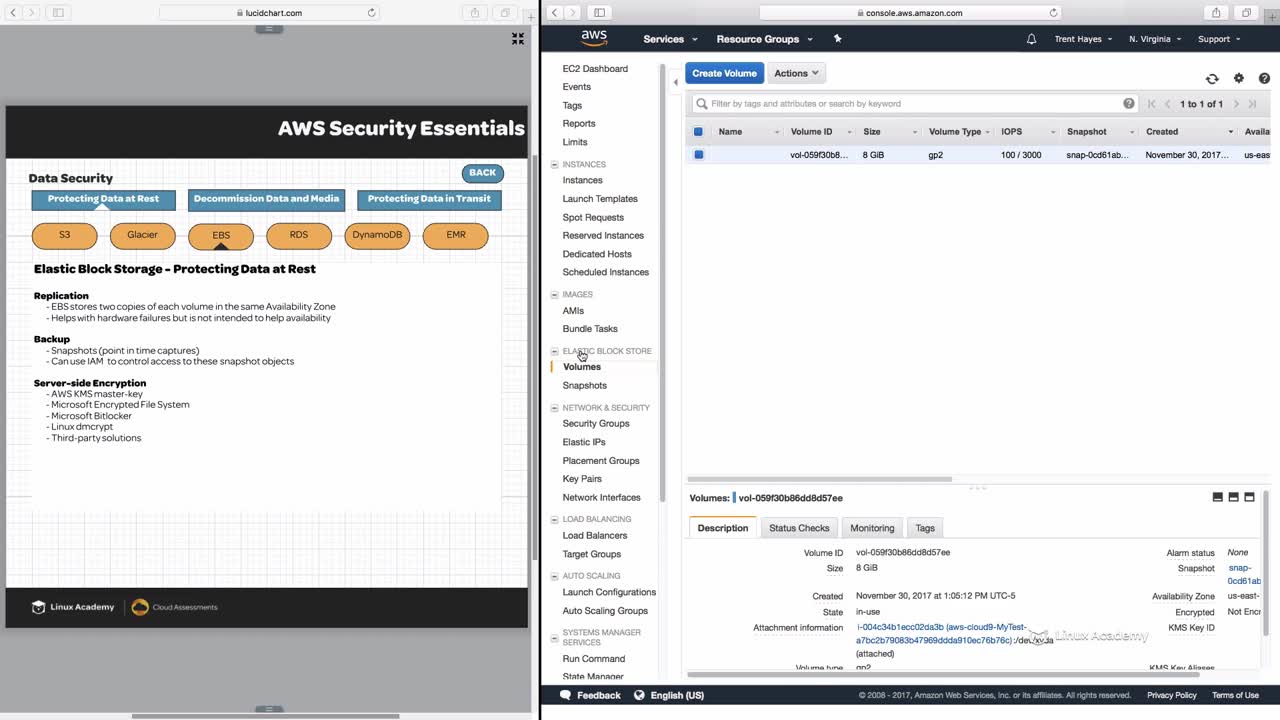This screenshot has height=720, width=1280.
Task: Open the Resource Groups dropdown
Action: pyautogui.click(x=764, y=39)
